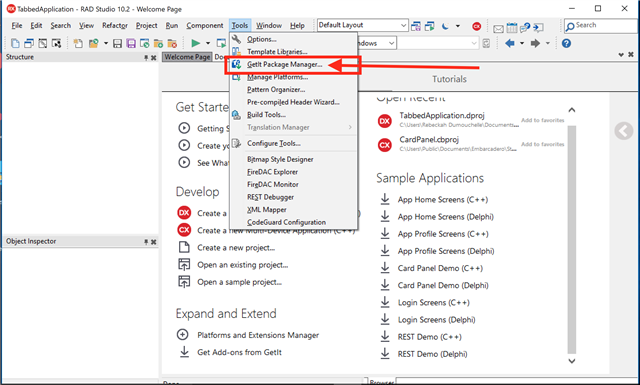640x385 pixels.
Task: Click the Set Debug Desktop icon
Action: 429,27
